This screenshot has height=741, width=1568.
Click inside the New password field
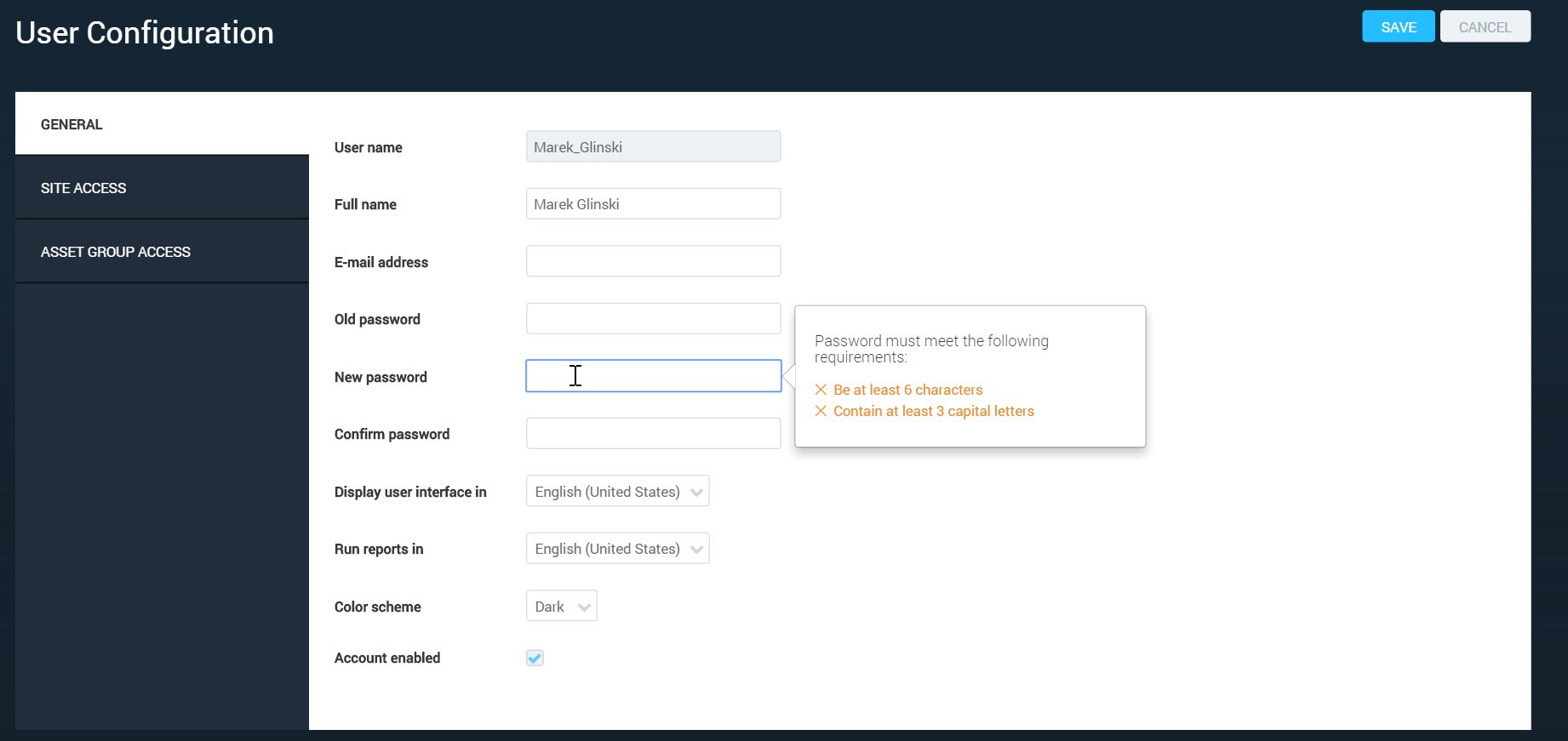(653, 376)
